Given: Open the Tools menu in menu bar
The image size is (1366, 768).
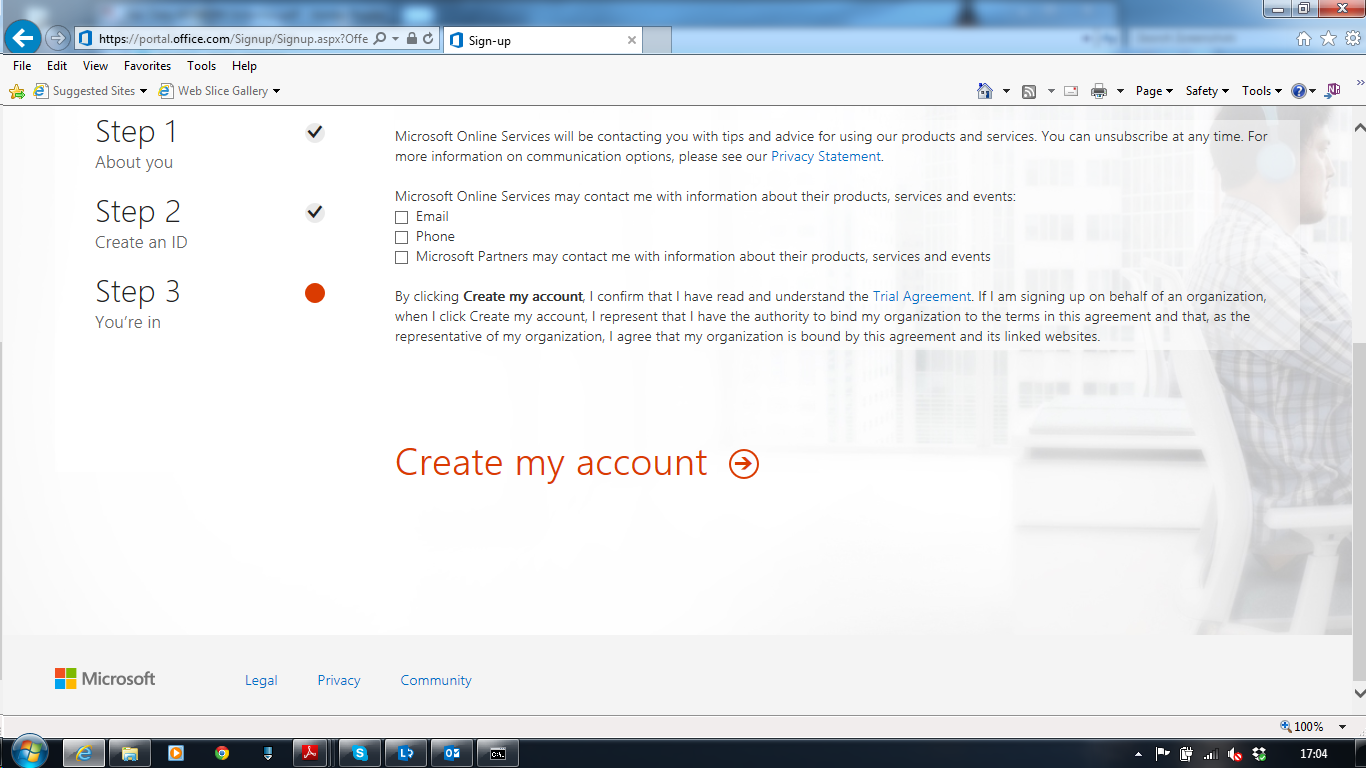Looking at the screenshot, I should point(201,66).
